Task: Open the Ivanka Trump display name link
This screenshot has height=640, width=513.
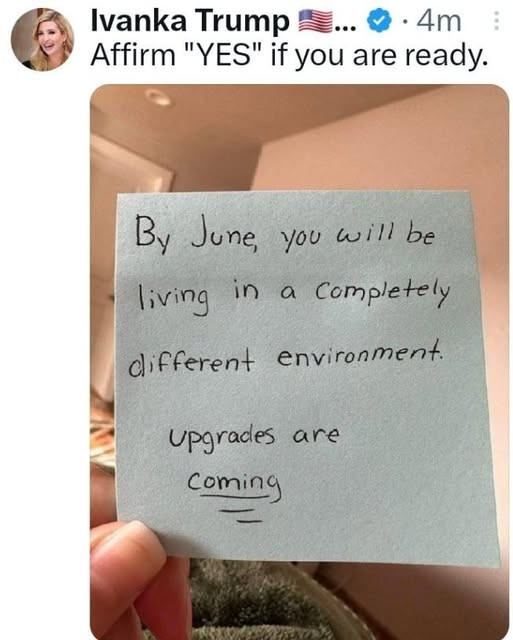Action: [x=189, y=21]
